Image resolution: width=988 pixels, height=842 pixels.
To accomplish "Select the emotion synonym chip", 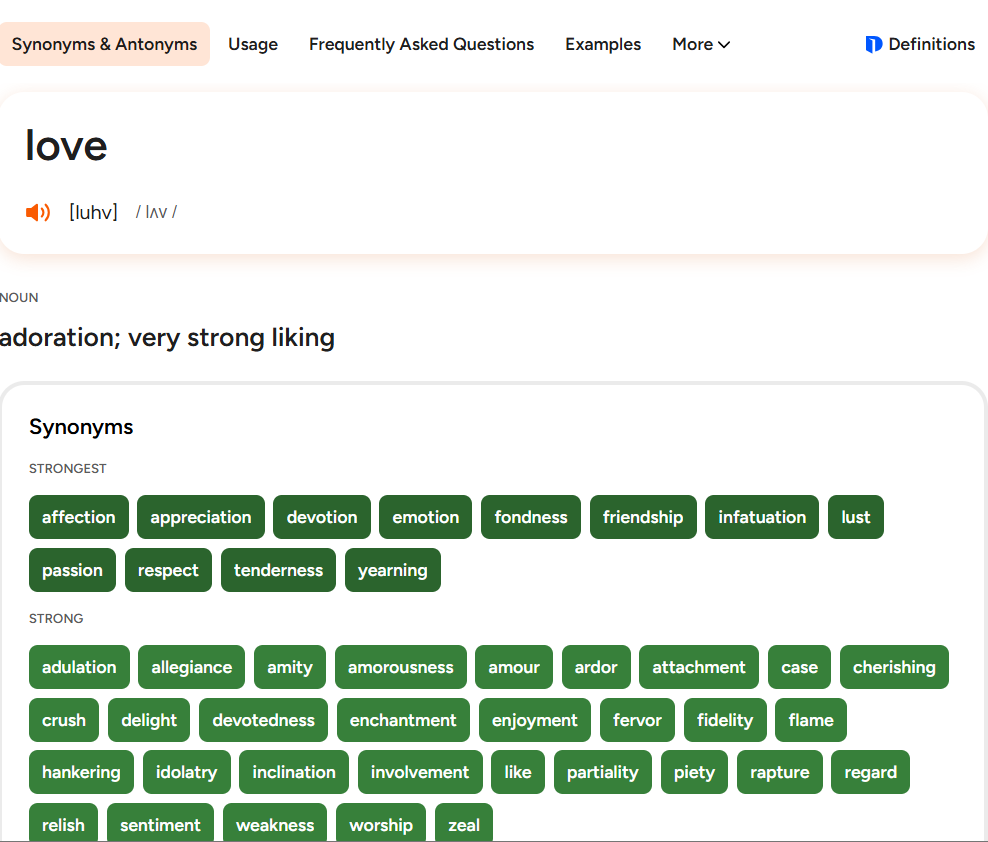I will tap(425, 517).
